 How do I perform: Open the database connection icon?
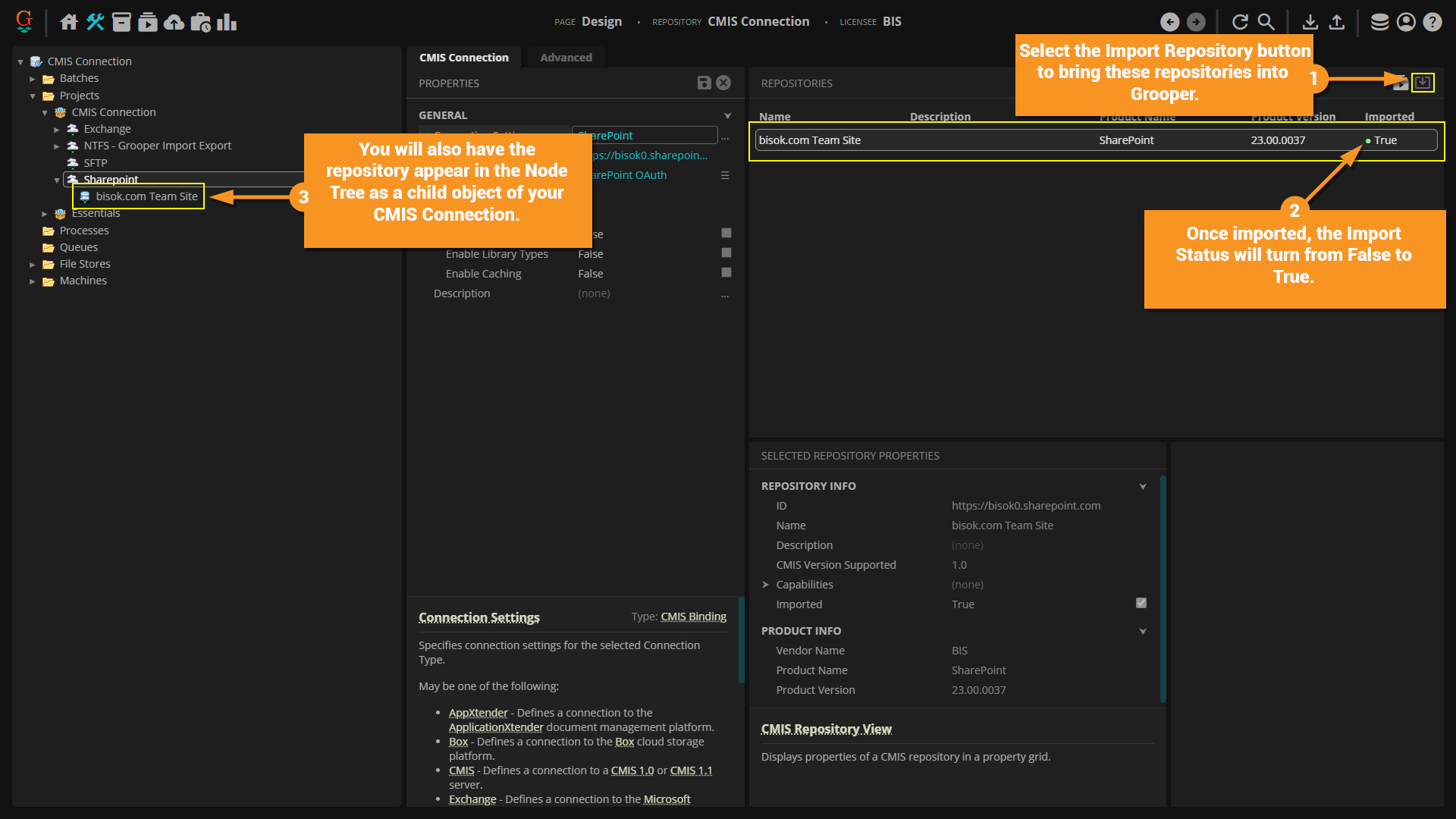point(1379,22)
